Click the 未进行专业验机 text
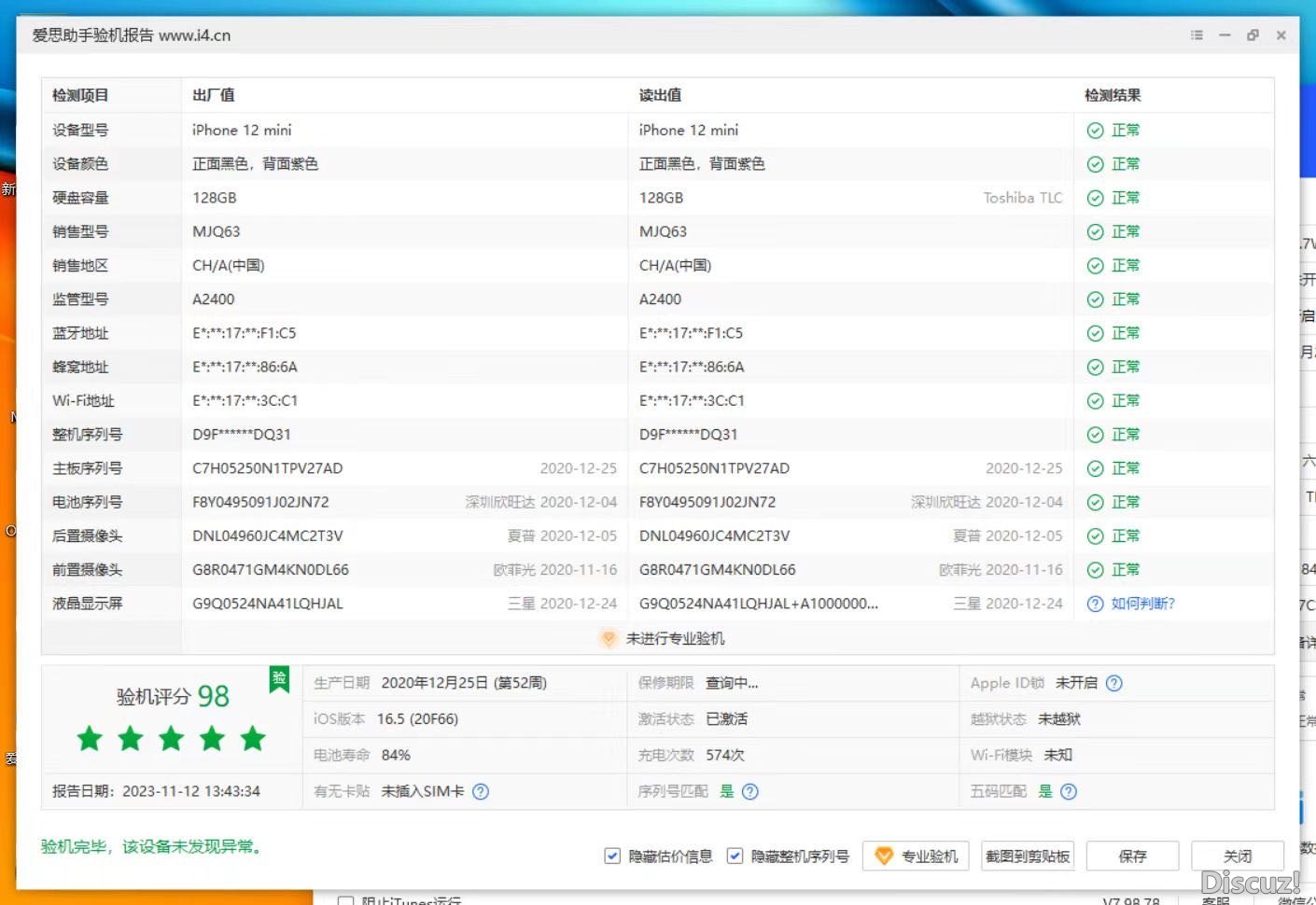The height and width of the screenshot is (905, 1316). tap(675, 638)
